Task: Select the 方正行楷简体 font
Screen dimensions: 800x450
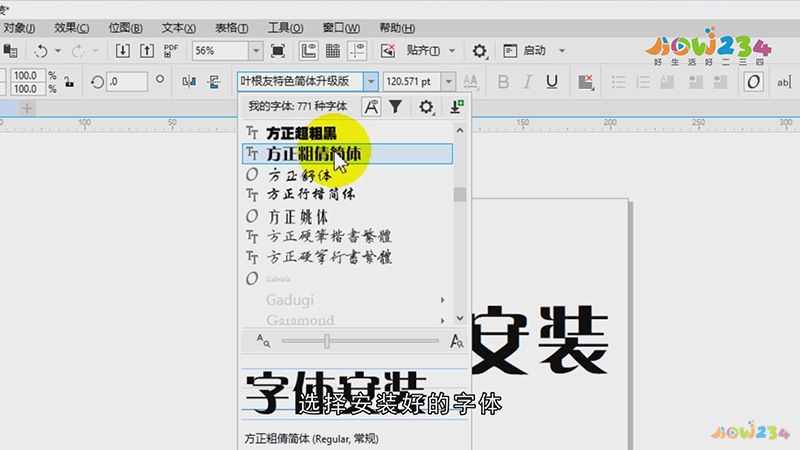Action: (x=347, y=194)
